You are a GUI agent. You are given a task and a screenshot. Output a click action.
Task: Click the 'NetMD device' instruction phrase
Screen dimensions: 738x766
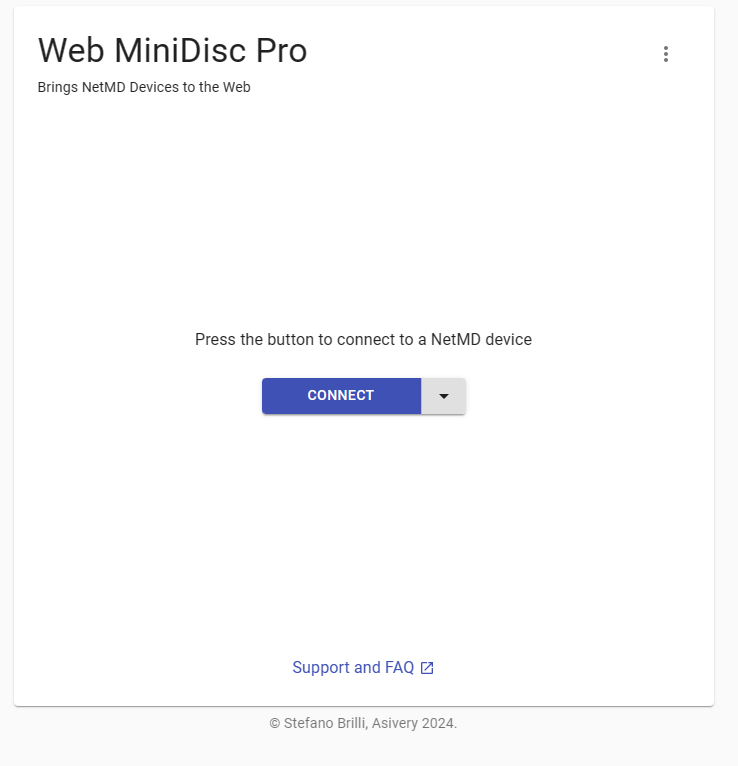pyautogui.click(x=481, y=339)
